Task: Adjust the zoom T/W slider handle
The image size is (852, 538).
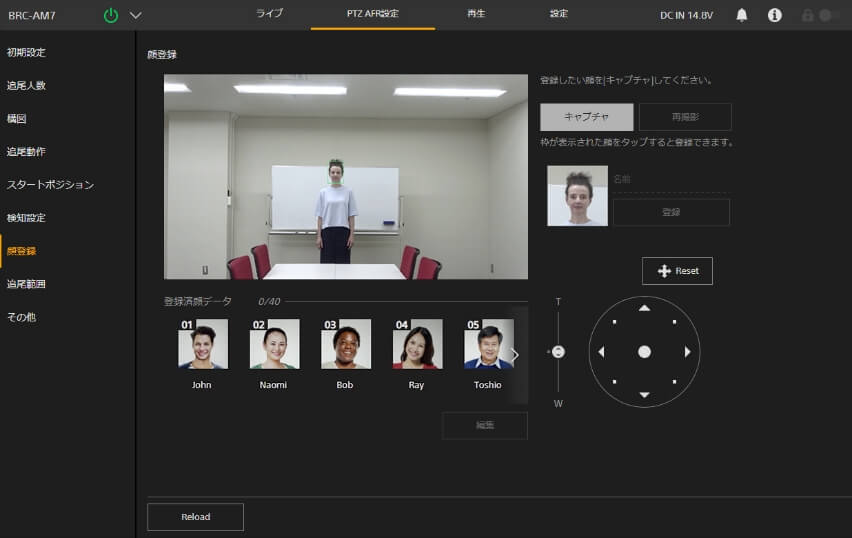Action: (558, 352)
